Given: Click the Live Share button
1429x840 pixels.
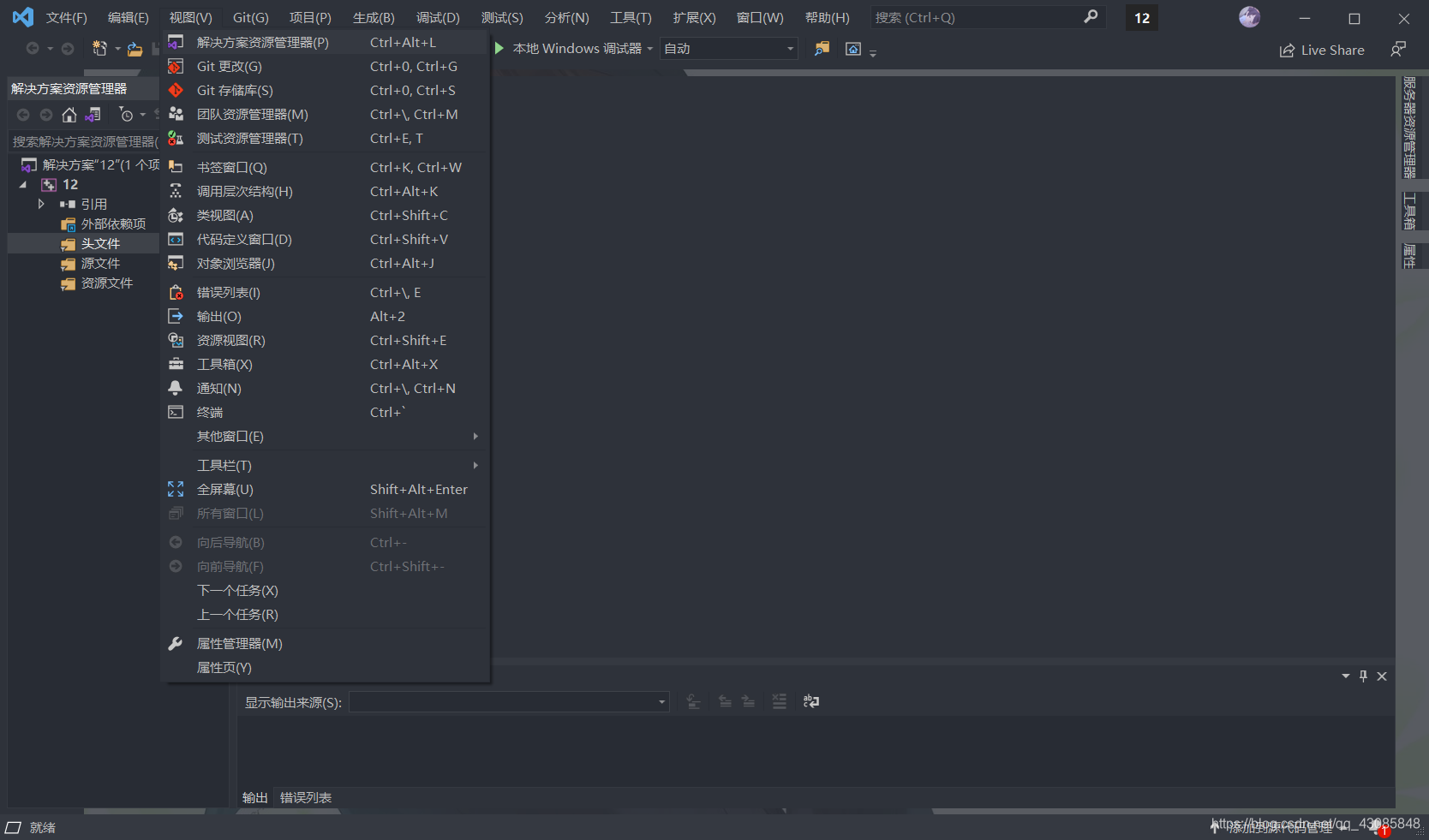Looking at the screenshot, I should click(x=1322, y=50).
